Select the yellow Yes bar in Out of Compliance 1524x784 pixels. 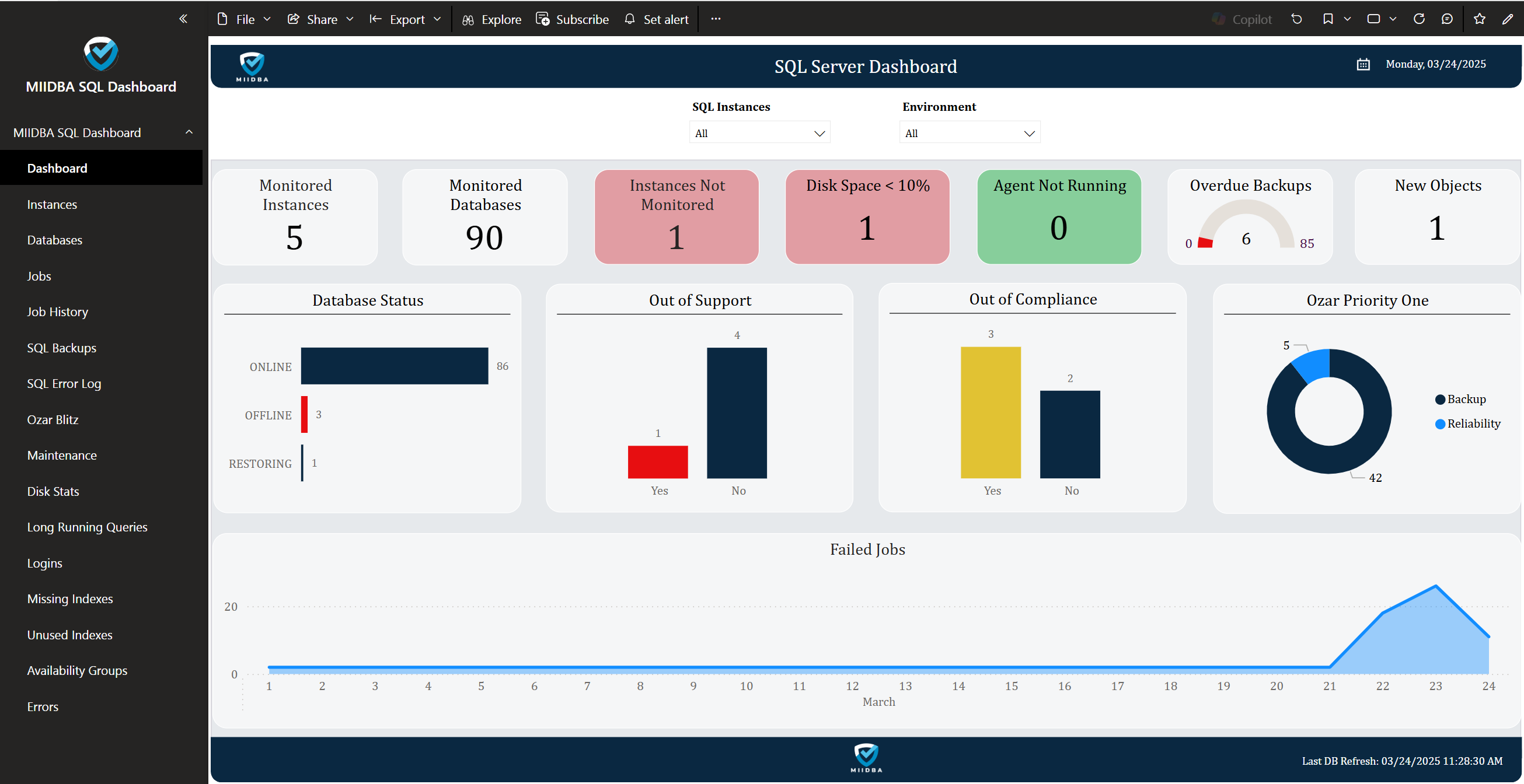pos(991,412)
